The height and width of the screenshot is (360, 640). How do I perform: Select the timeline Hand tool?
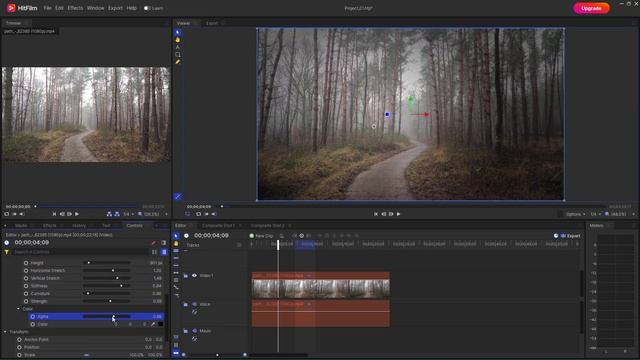coord(176,243)
